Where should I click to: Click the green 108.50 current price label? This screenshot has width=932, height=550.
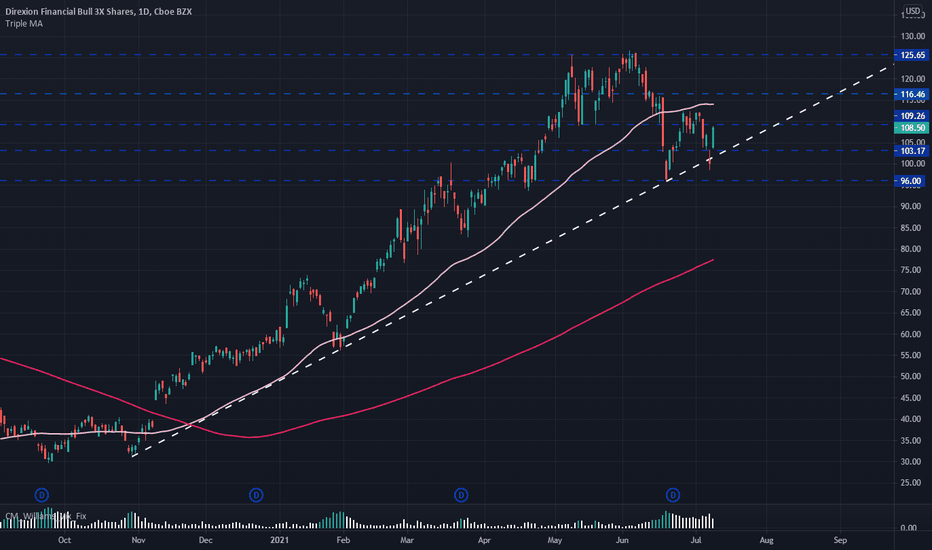click(911, 128)
